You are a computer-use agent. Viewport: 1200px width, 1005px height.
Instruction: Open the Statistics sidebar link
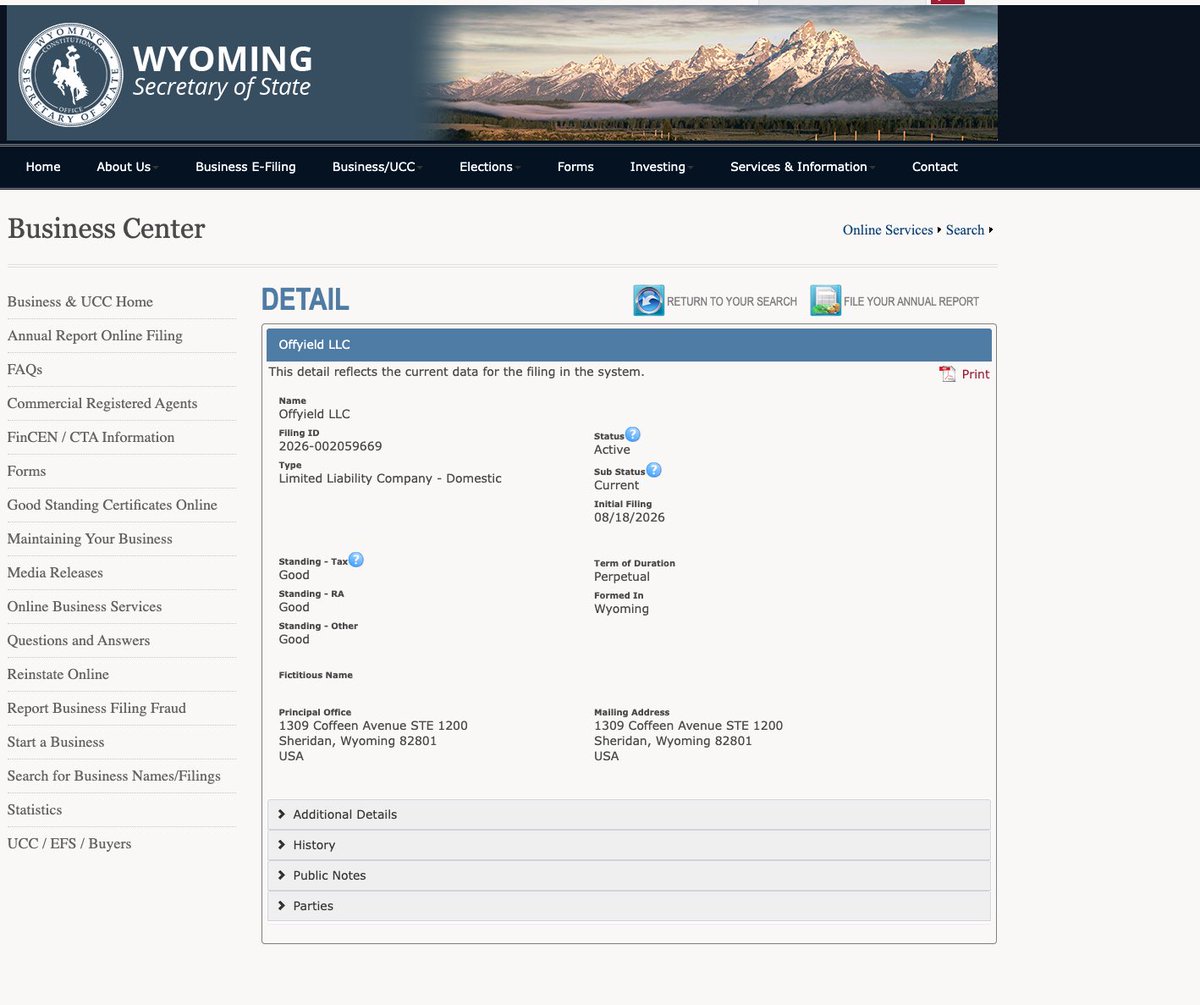35,810
